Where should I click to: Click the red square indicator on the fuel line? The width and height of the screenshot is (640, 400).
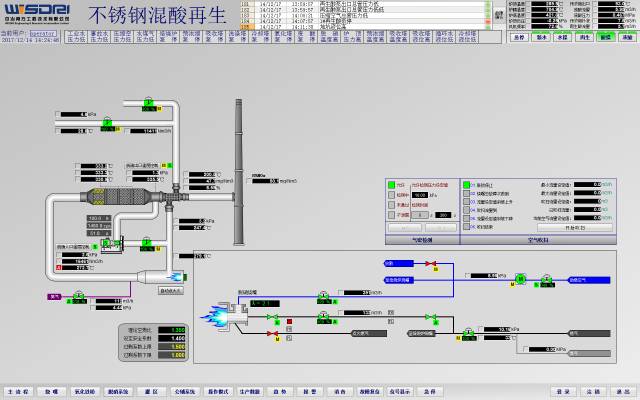coord(289,321)
